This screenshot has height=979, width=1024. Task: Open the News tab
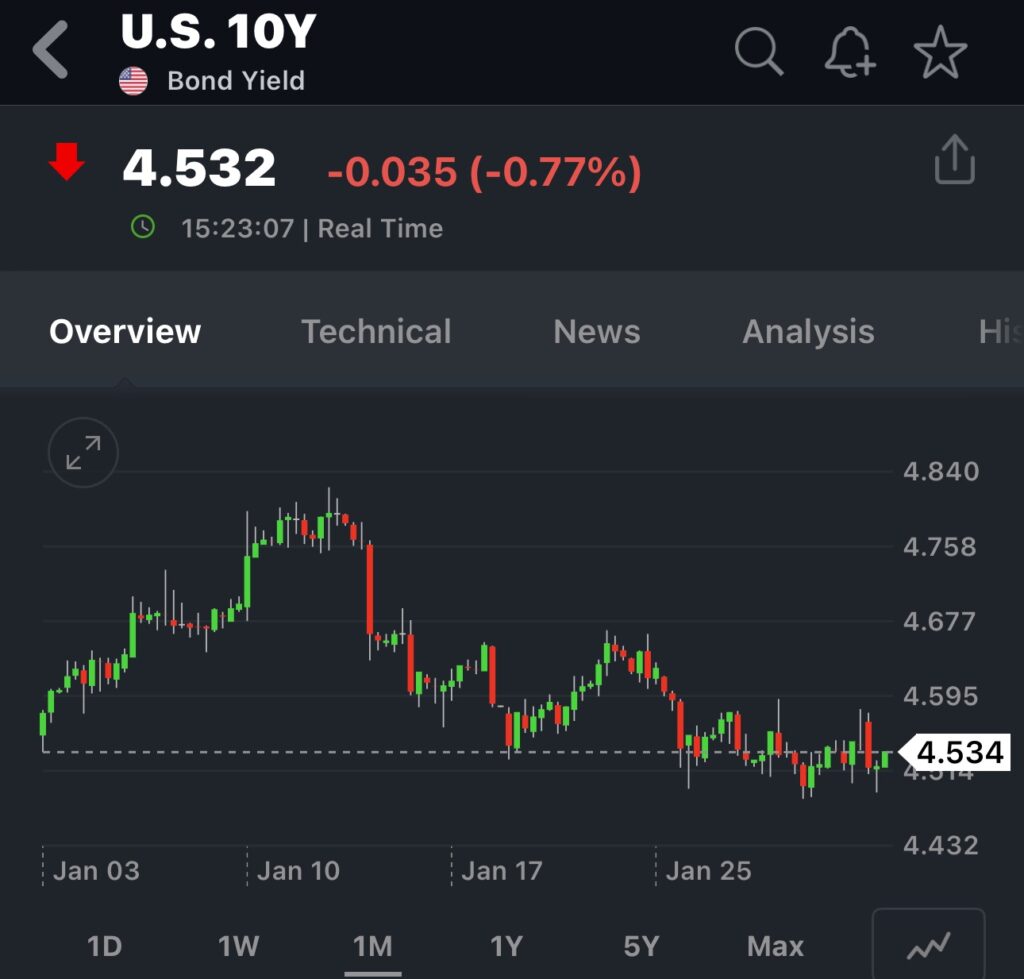coord(597,332)
